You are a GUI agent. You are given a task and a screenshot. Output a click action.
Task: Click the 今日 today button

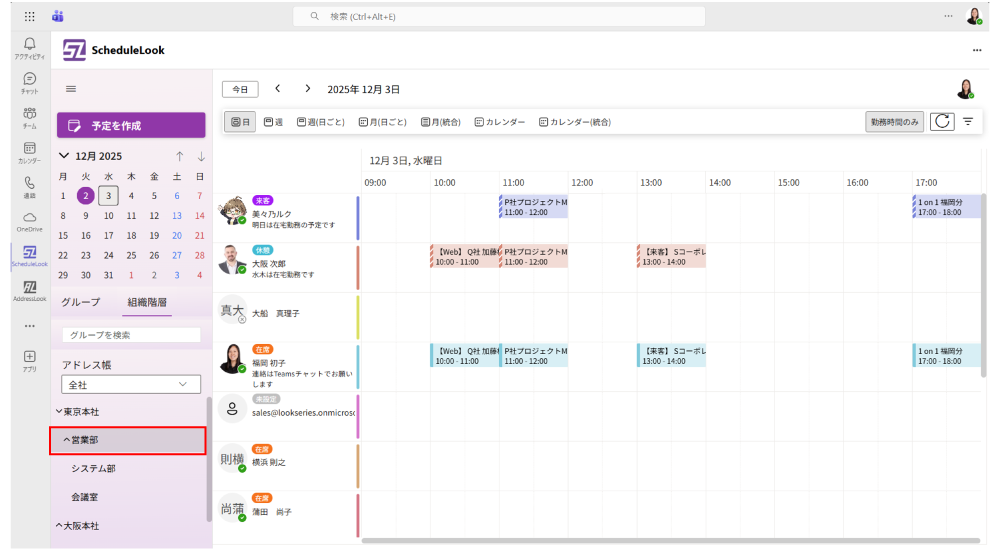pos(240,89)
